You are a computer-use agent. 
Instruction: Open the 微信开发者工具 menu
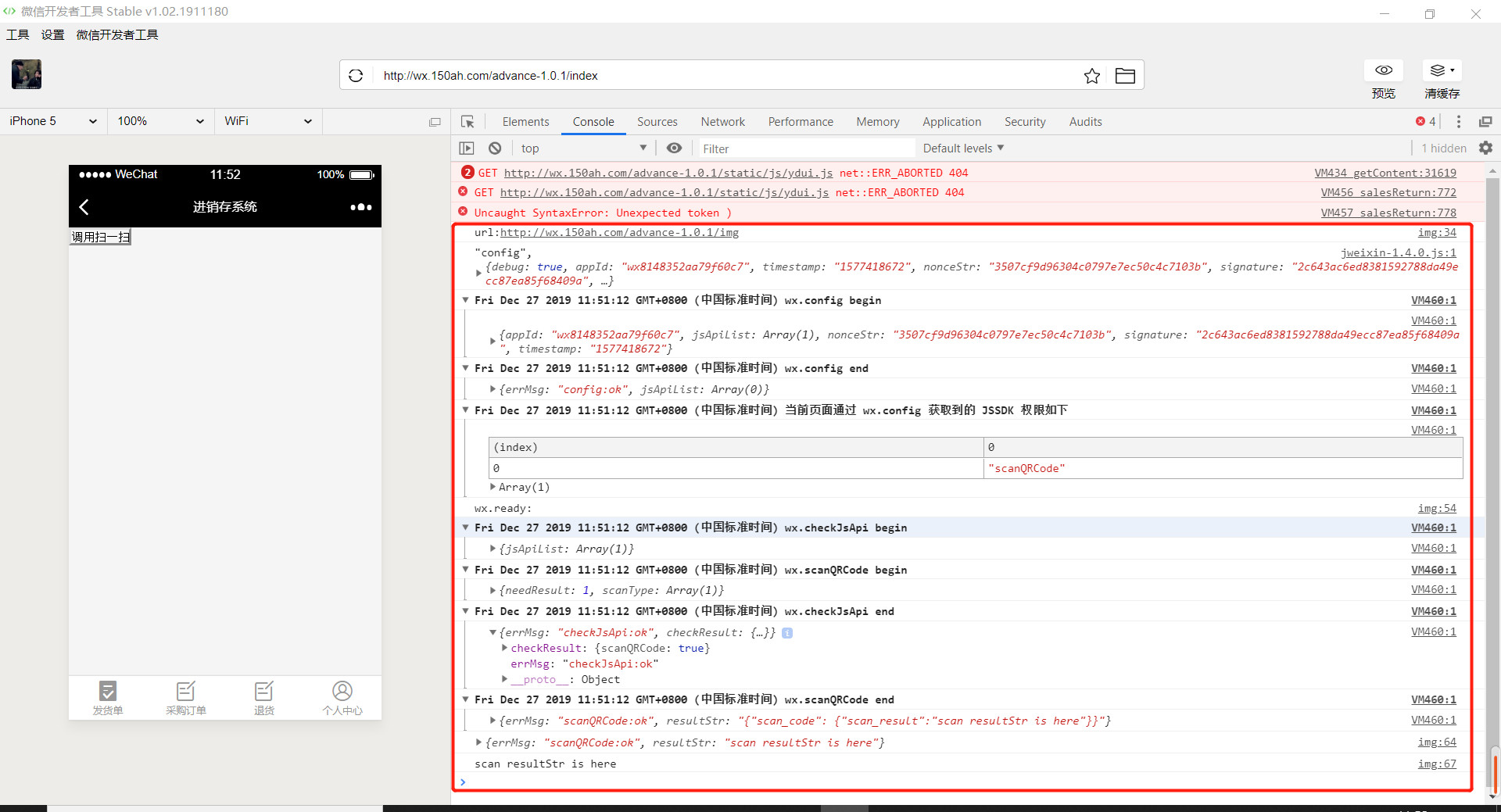117,34
